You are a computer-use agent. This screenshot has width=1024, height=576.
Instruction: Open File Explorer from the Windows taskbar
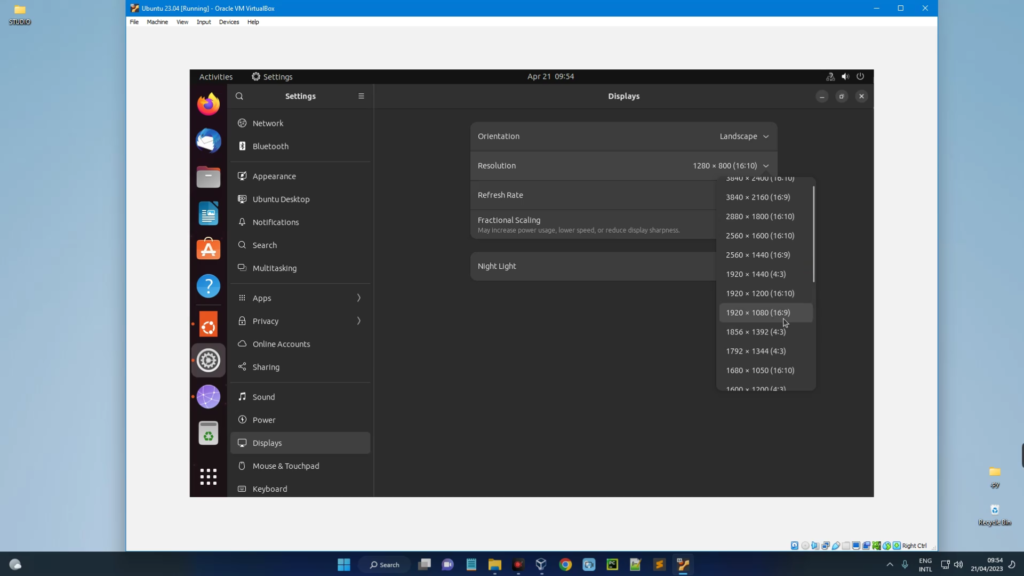[494, 564]
